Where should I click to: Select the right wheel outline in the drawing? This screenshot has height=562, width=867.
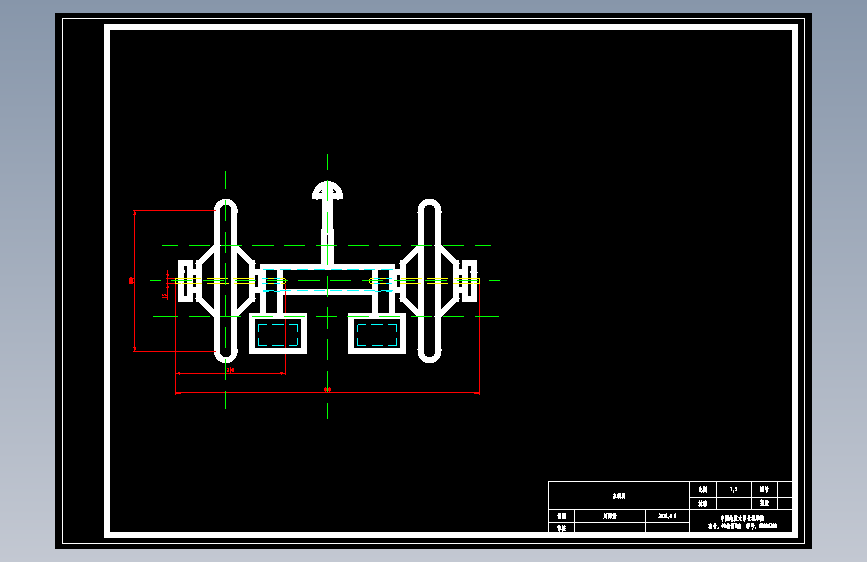(x=430, y=281)
